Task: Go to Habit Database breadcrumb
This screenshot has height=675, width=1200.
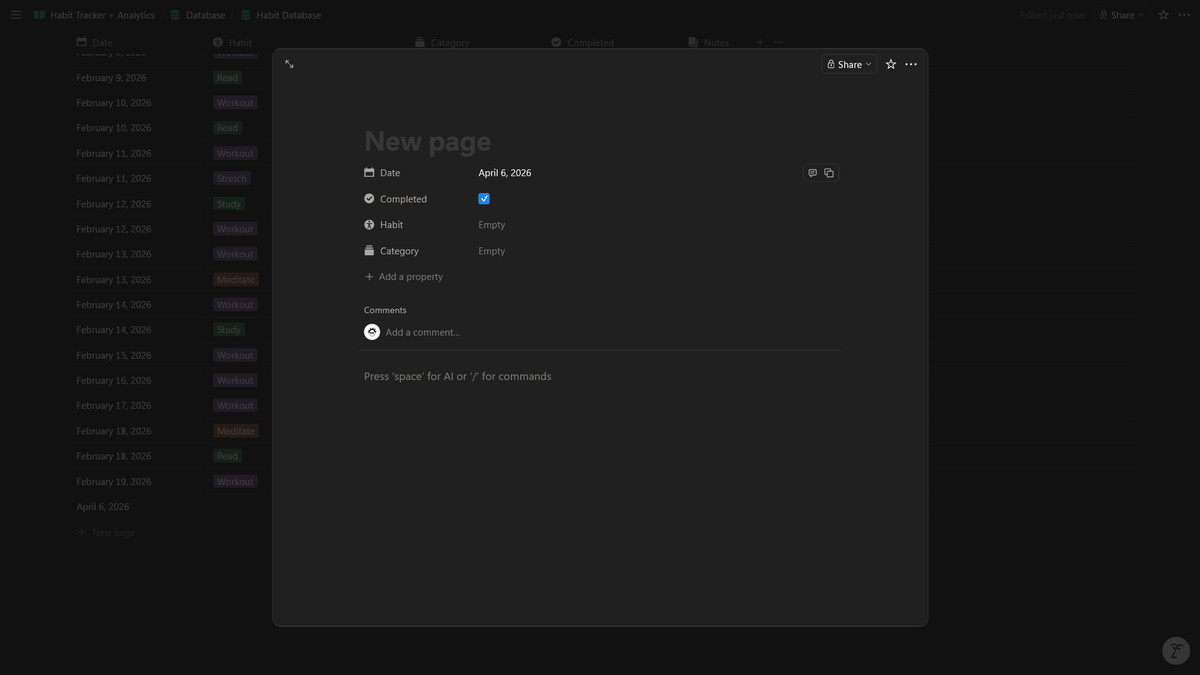Action: 281,15
